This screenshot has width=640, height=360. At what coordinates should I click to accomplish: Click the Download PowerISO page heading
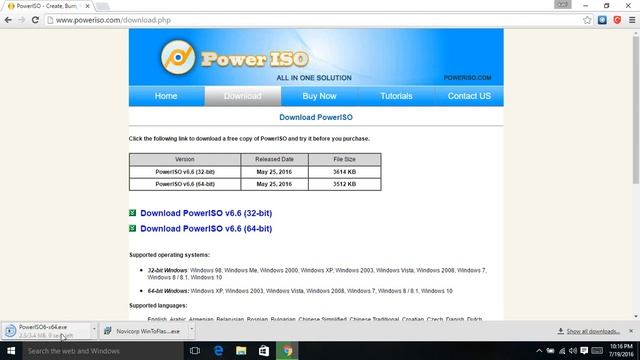316,117
